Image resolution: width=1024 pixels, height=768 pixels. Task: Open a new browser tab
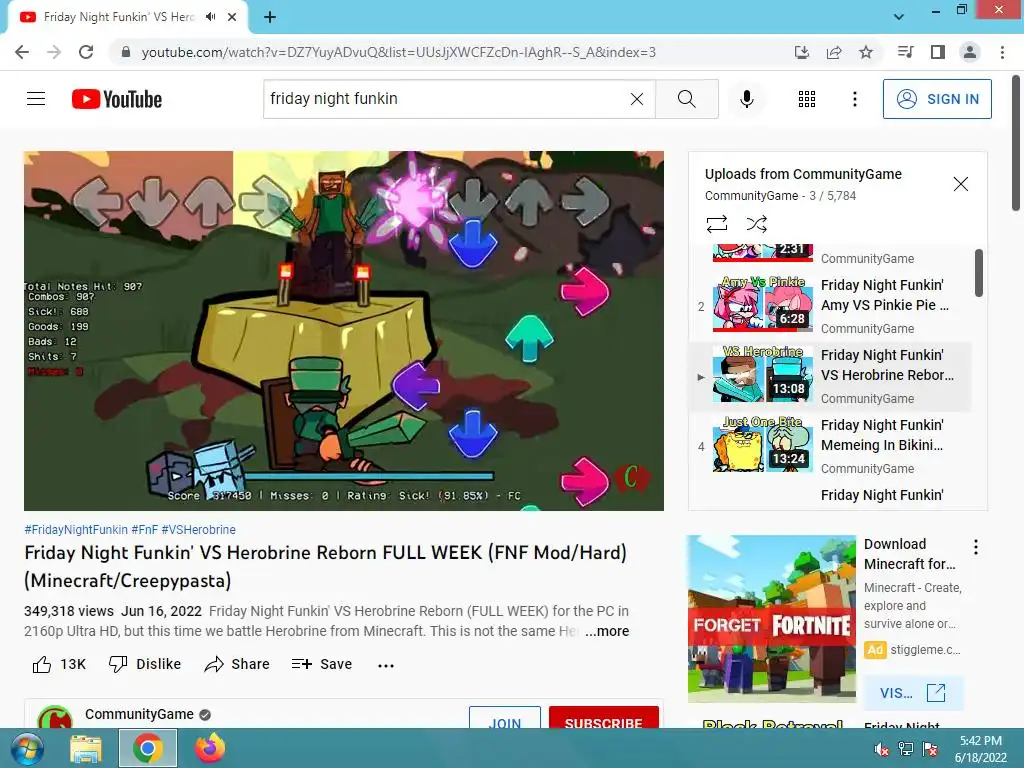click(x=270, y=17)
